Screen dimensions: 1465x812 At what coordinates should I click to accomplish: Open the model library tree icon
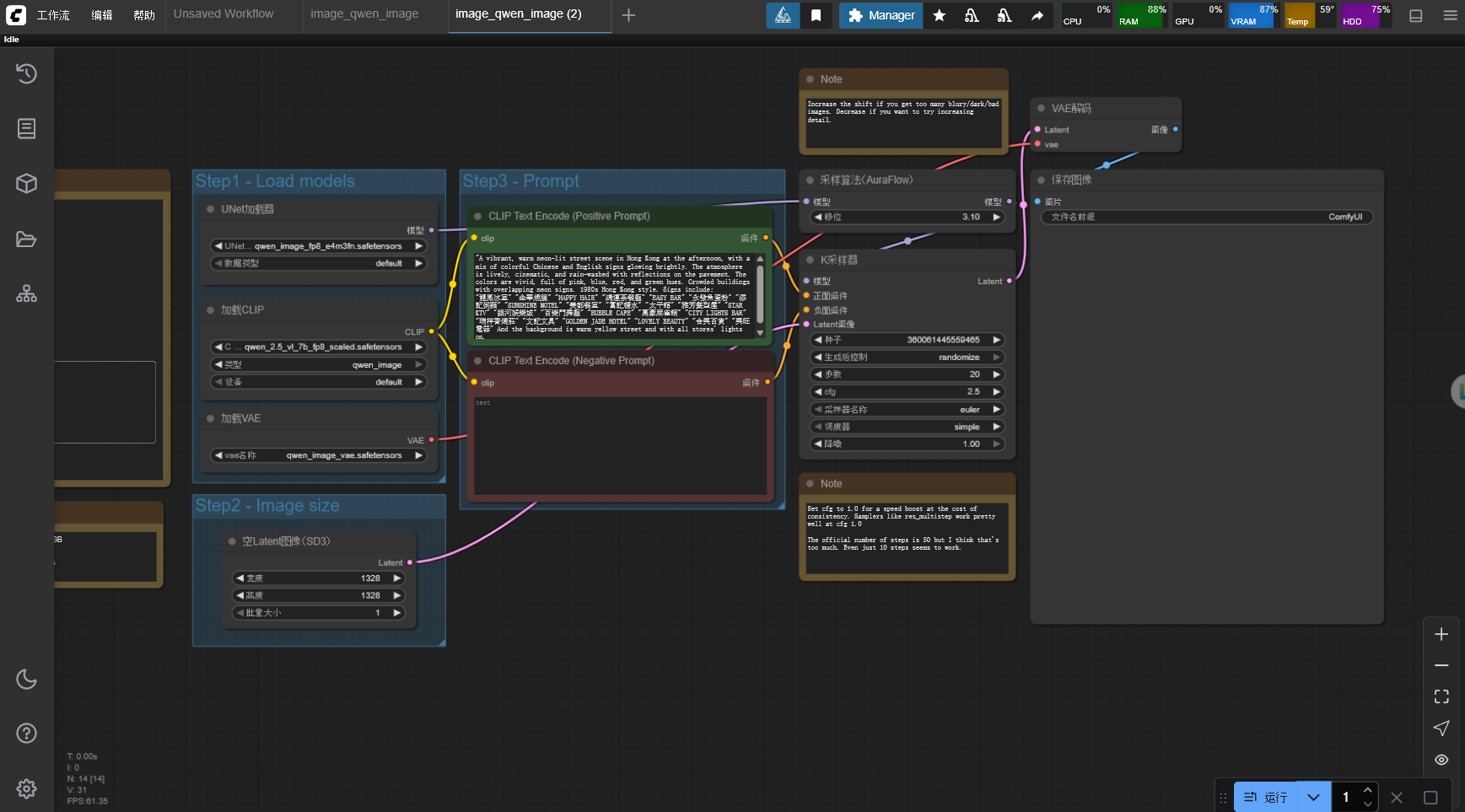[x=26, y=293]
